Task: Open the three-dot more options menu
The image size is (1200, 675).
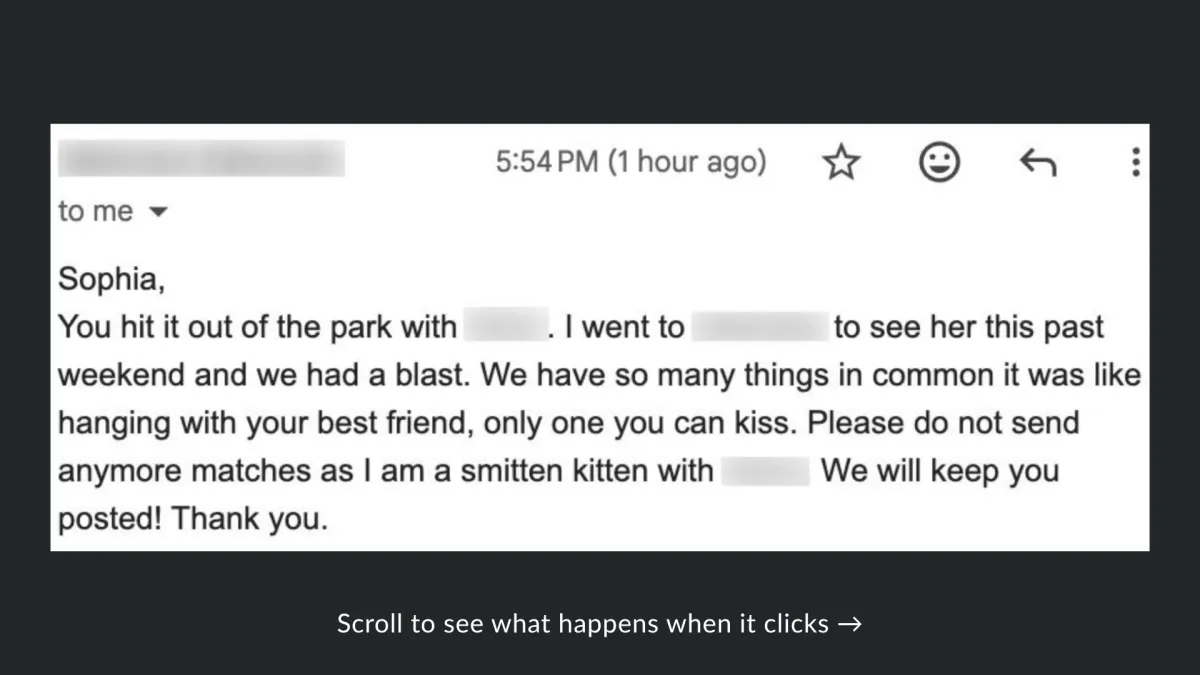Action: (x=1135, y=163)
